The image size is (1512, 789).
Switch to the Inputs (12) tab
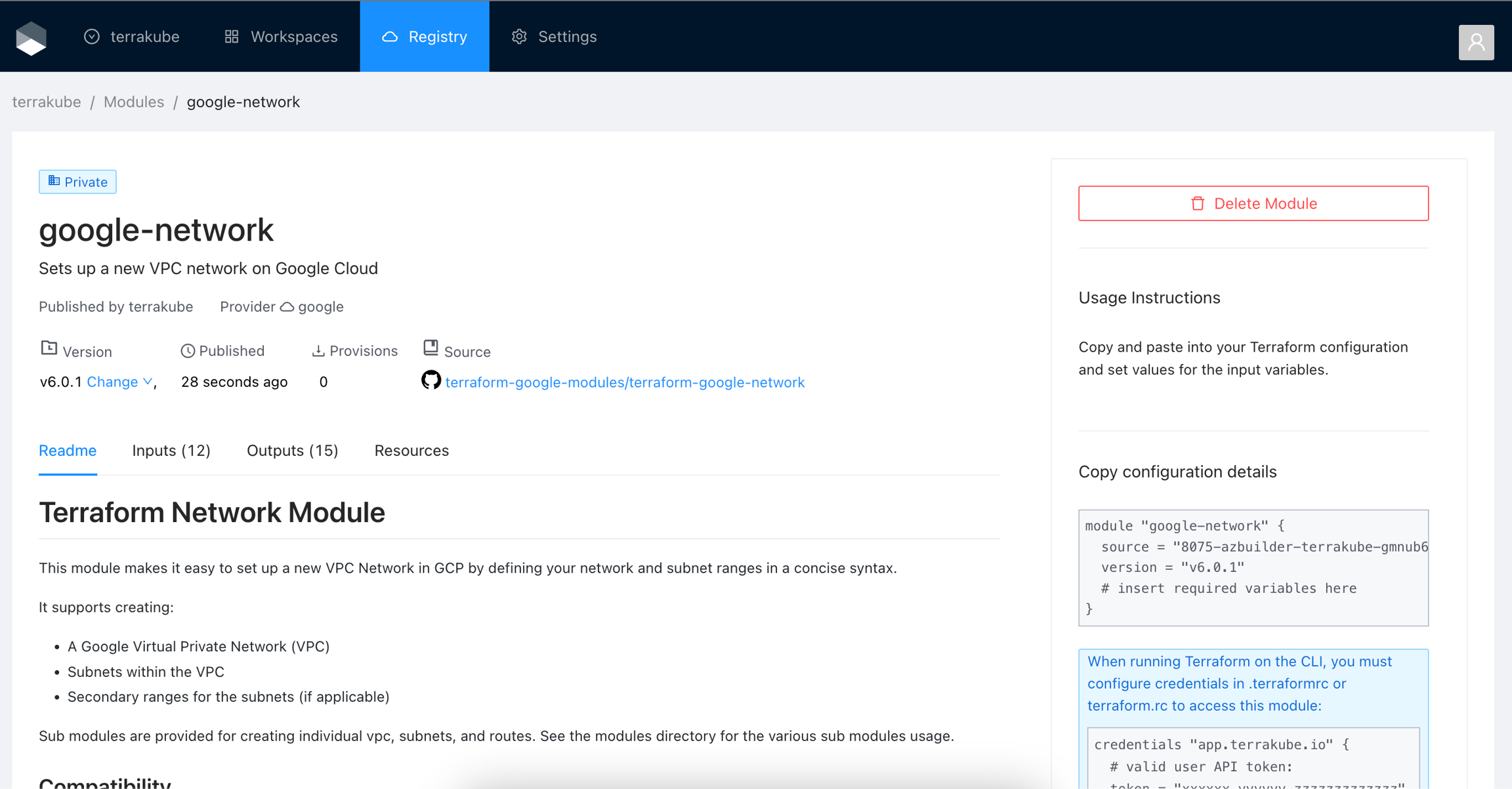171,451
